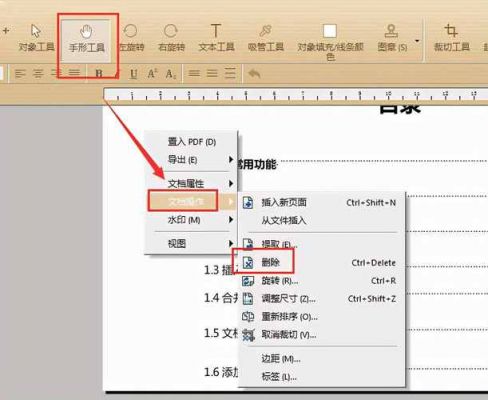
Task: Center-align text in formatting bar
Action: [x=38, y=73]
